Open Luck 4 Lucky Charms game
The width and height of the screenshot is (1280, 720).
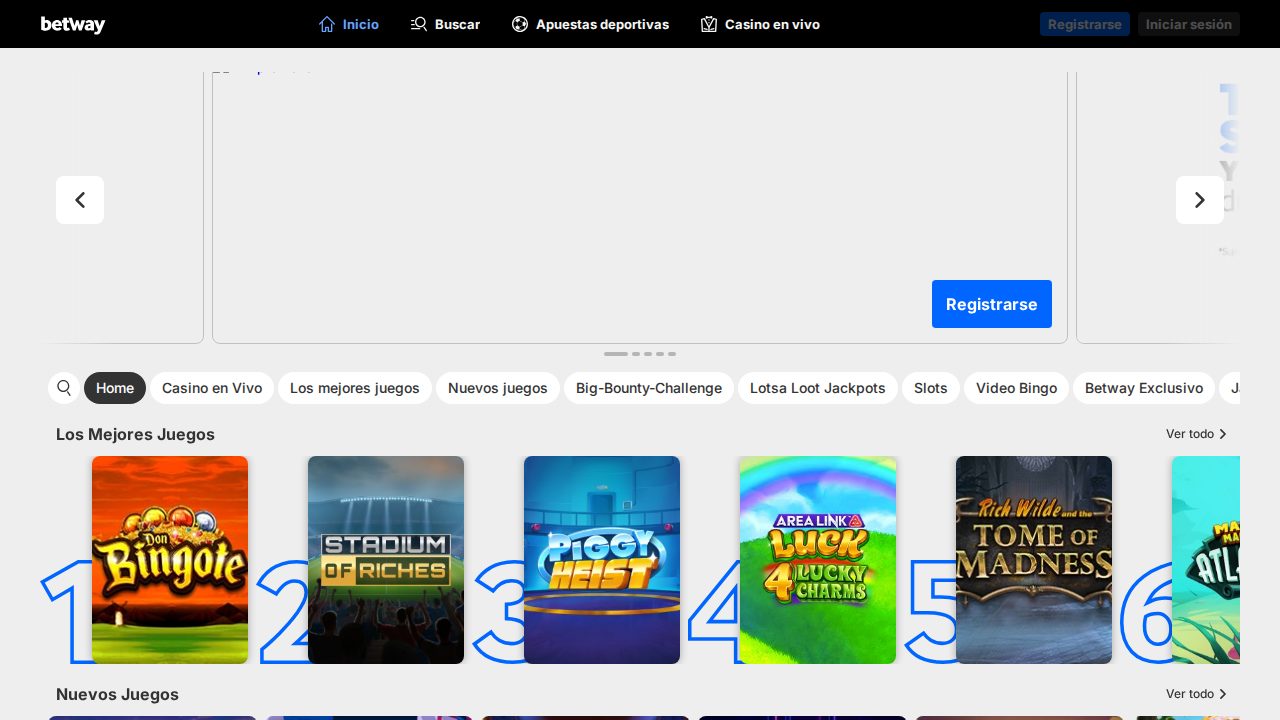click(x=818, y=560)
